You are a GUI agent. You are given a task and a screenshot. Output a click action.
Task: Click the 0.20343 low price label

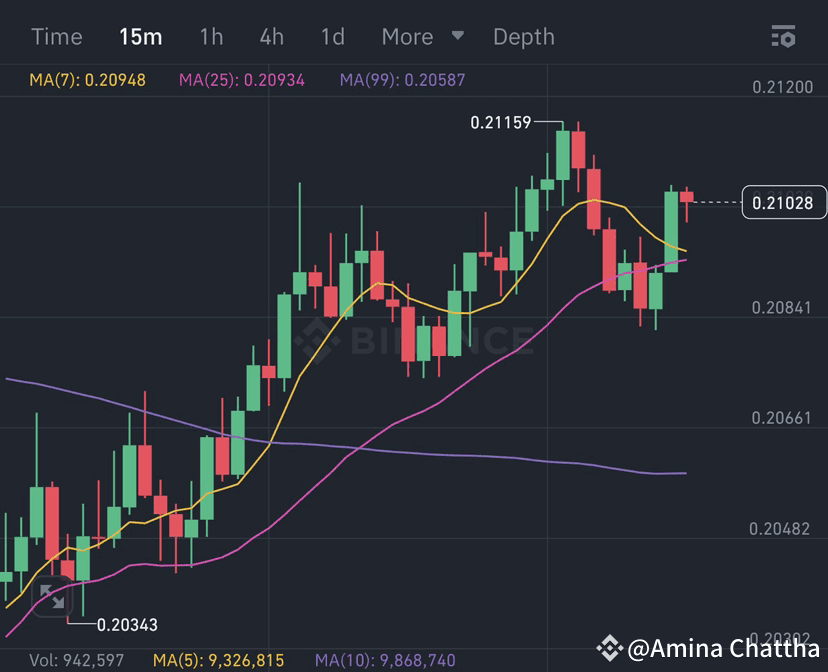130,624
